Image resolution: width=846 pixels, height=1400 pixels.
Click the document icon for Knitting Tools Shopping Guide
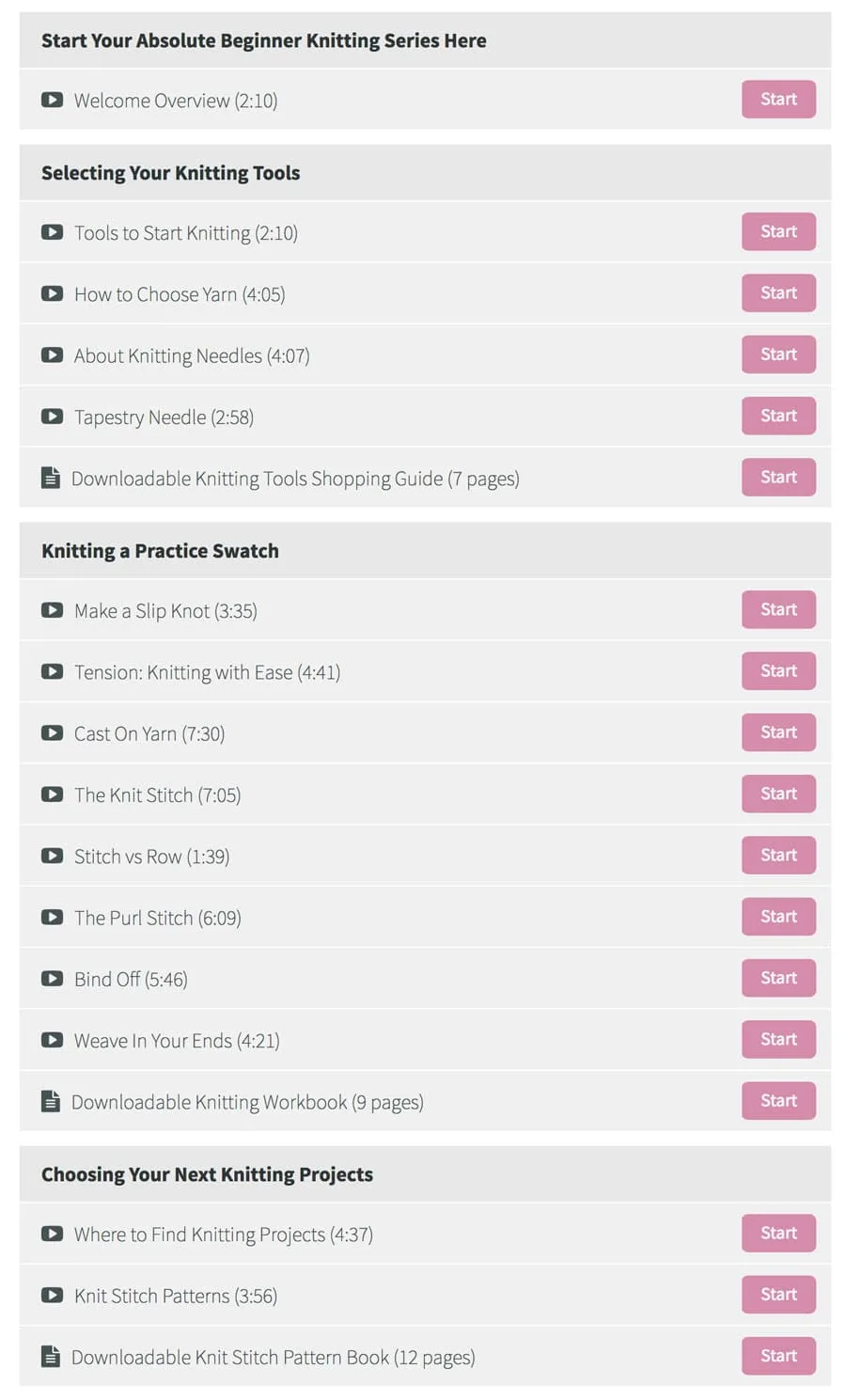pyautogui.click(x=51, y=478)
